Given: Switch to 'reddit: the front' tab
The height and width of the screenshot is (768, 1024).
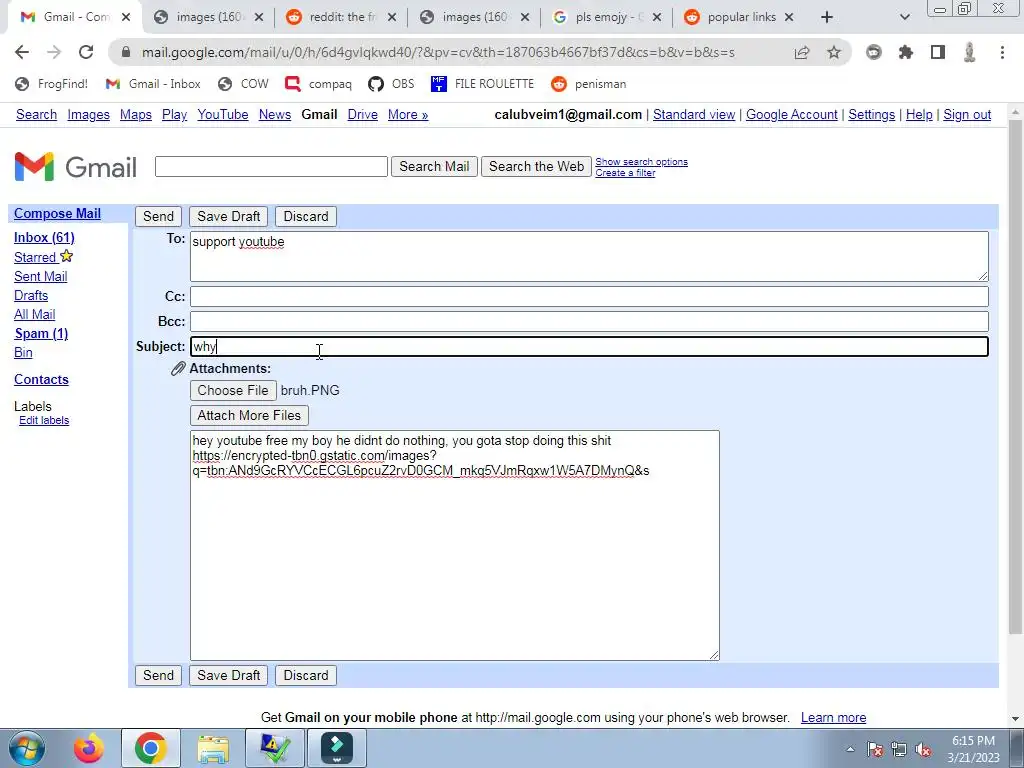Looking at the screenshot, I should coord(340,17).
